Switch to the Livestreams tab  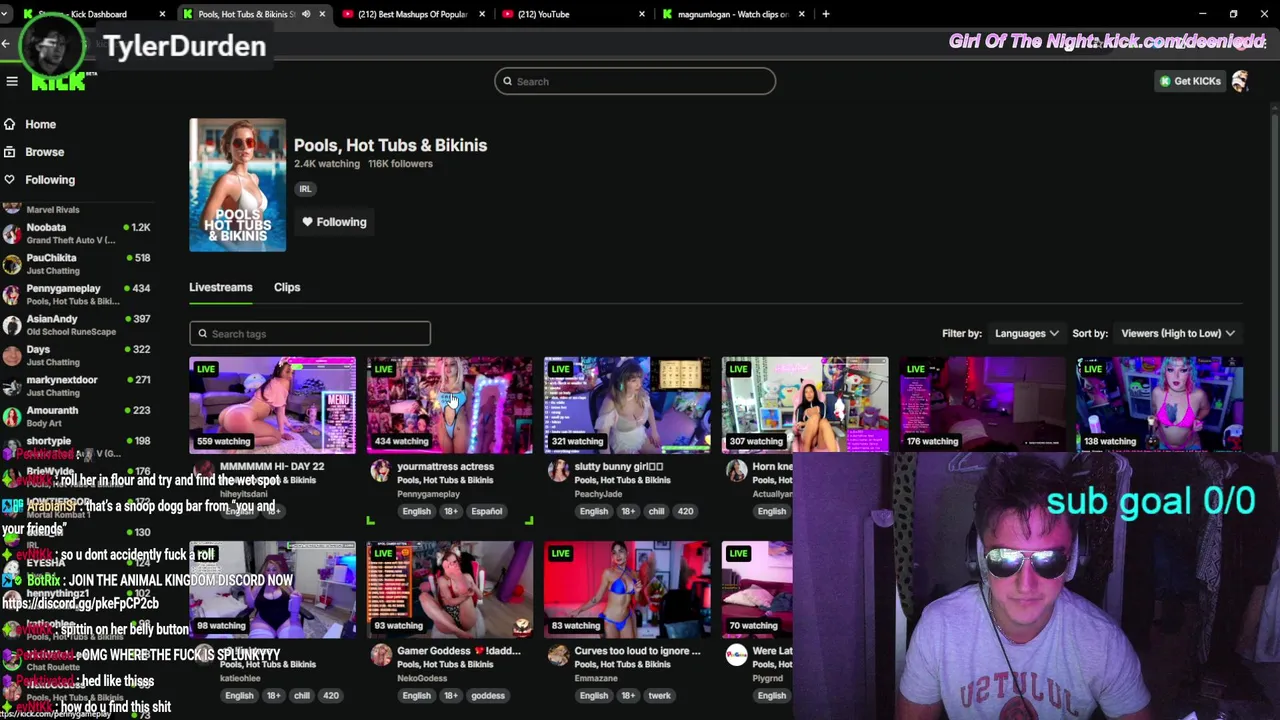pyautogui.click(x=220, y=287)
